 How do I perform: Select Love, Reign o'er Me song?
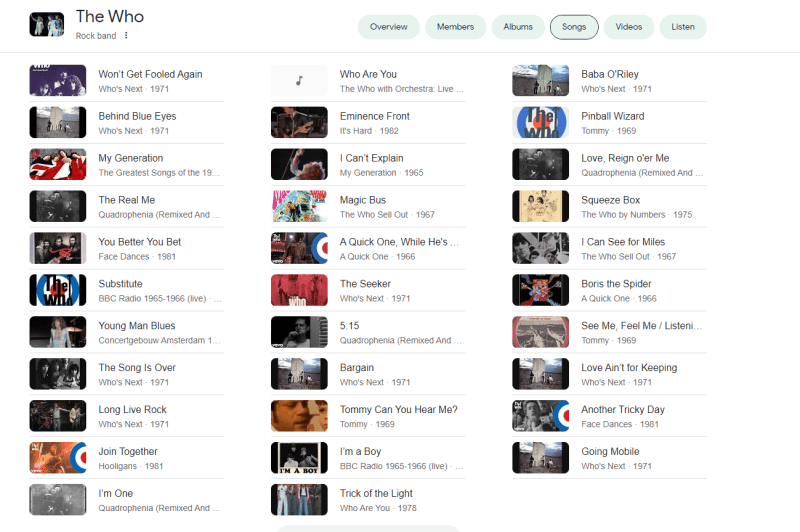click(x=625, y=158)
